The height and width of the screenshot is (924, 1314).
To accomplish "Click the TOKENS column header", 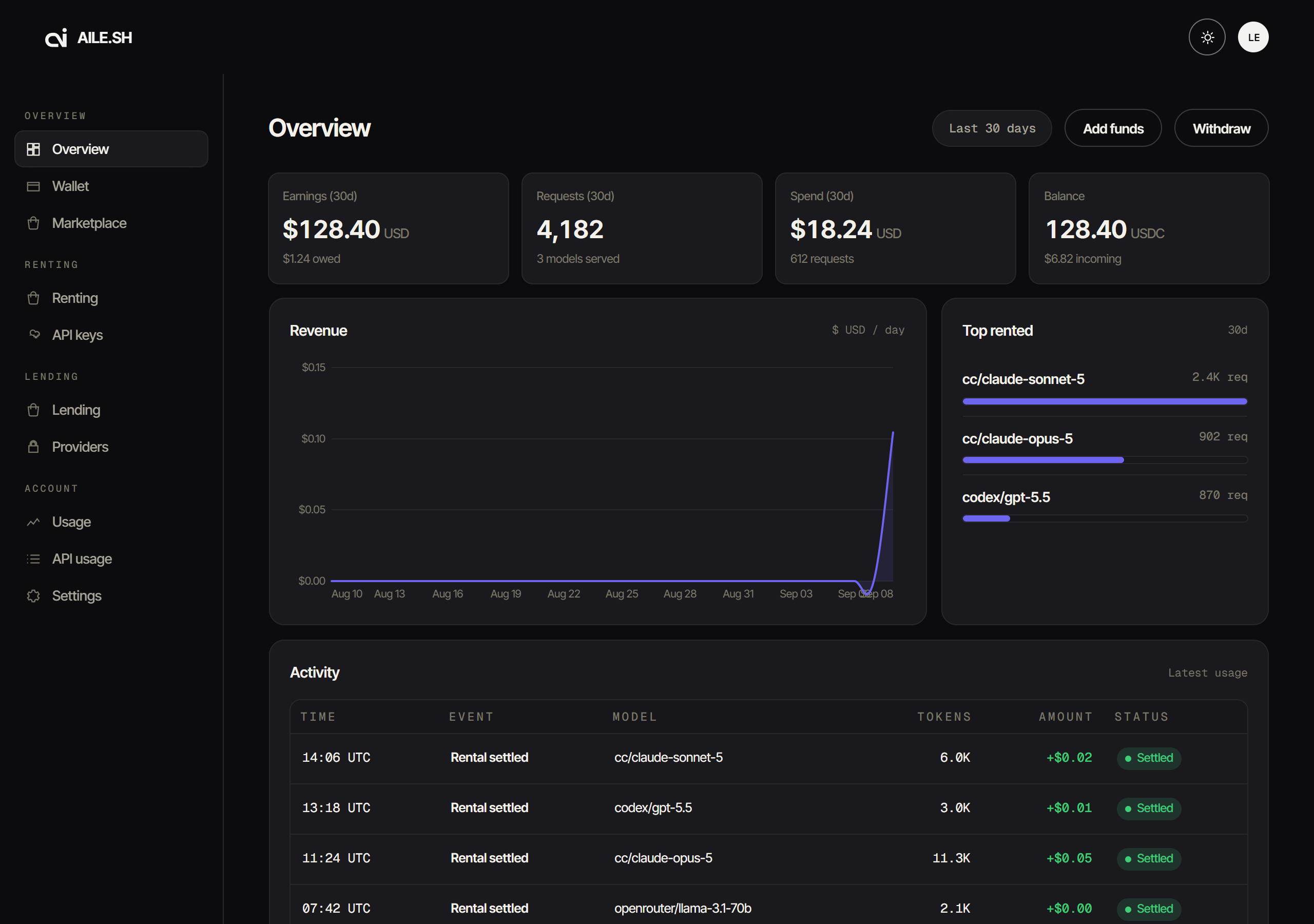I will click(x=944, y=717).
